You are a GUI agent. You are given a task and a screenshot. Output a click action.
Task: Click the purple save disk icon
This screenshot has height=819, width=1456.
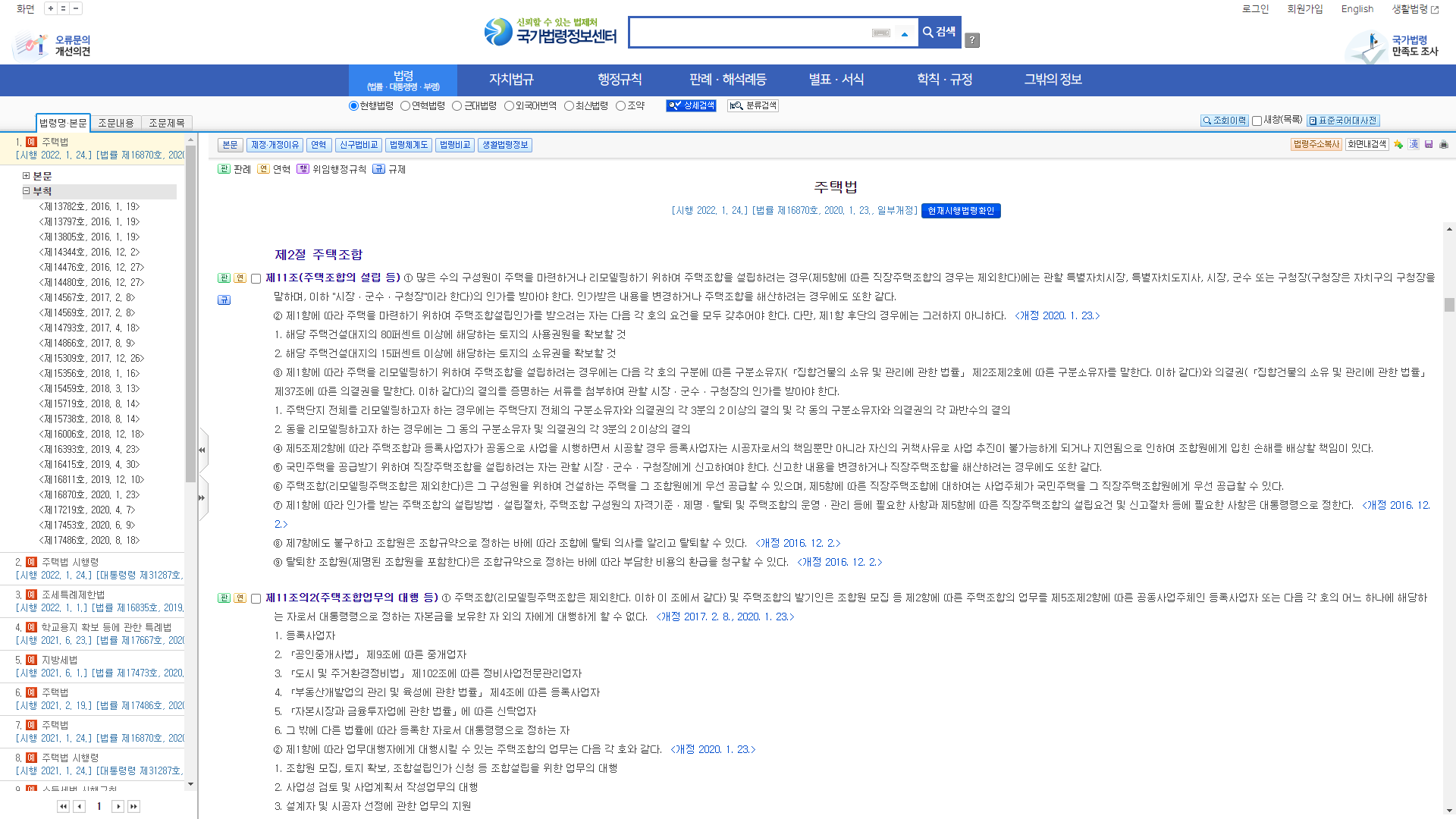tap(1429, 145)
